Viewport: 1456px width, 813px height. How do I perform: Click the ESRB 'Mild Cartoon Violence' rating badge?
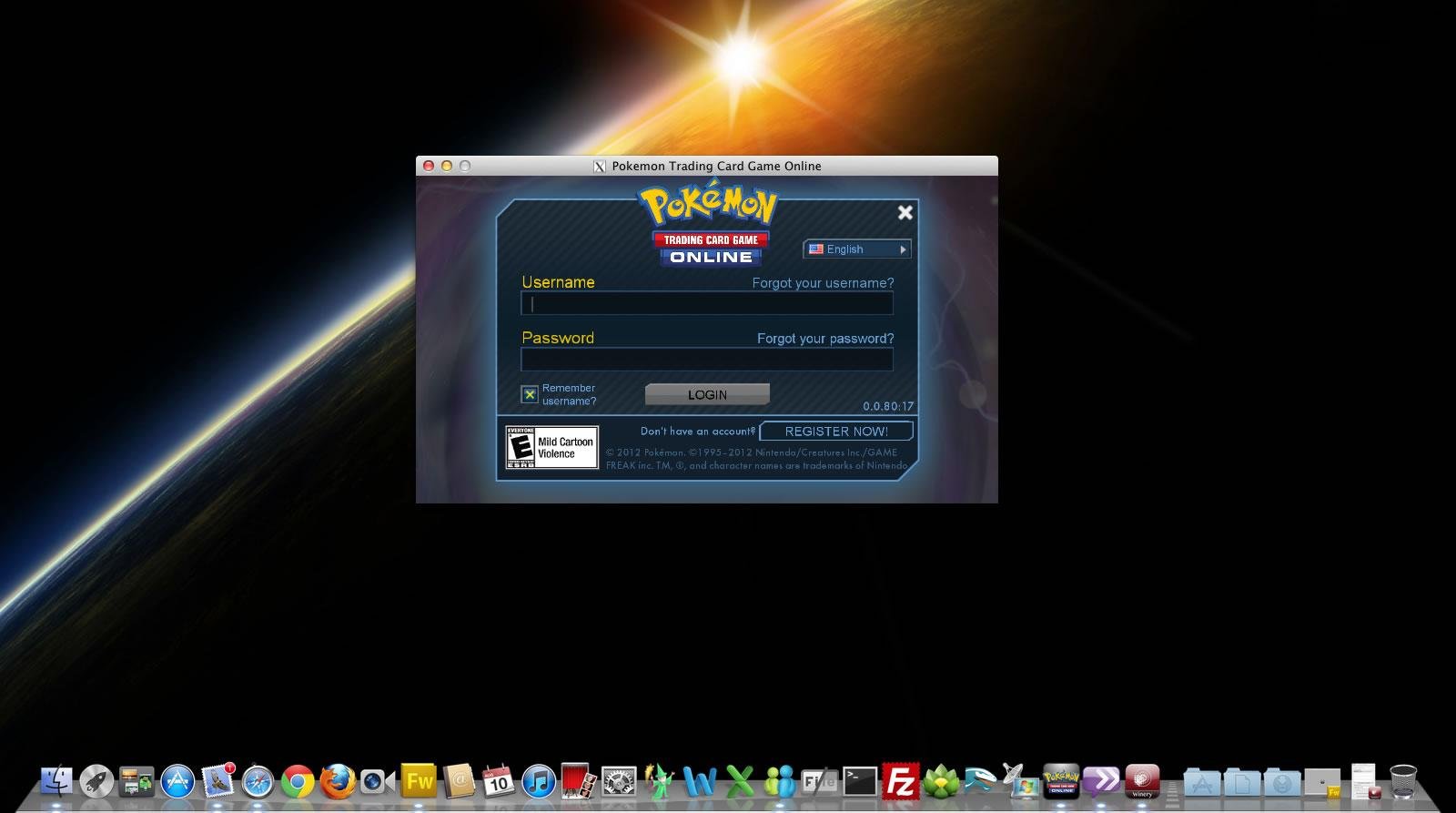click(x=551, y=447)
